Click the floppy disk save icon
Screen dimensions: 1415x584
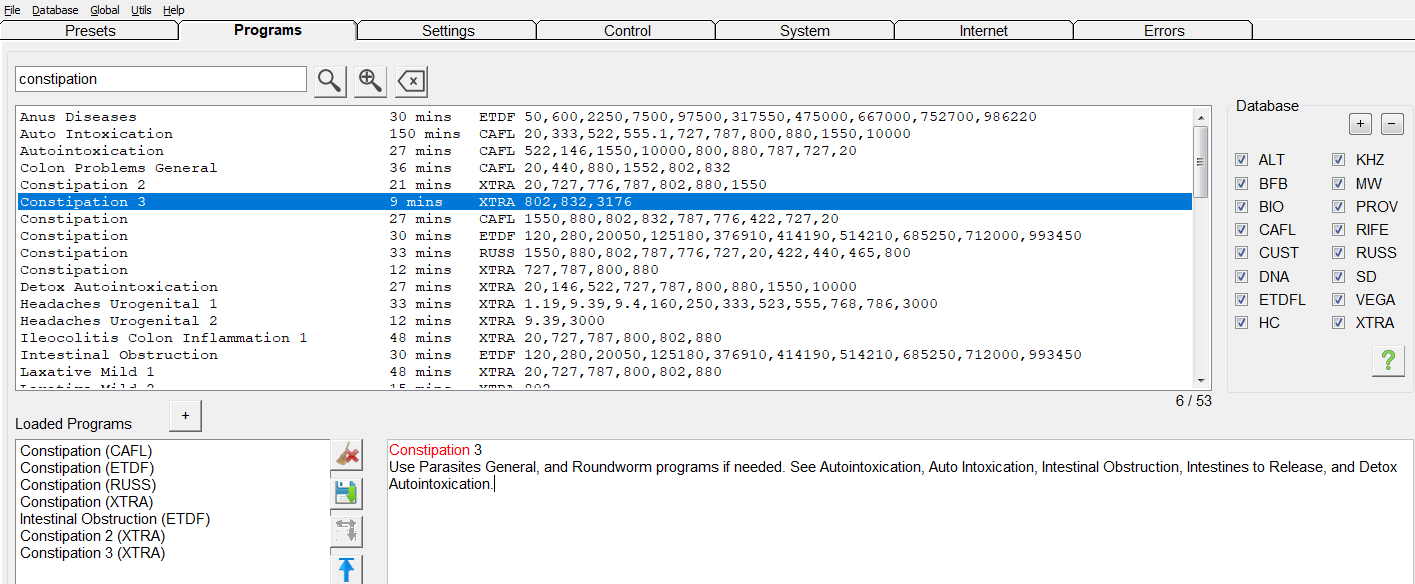tap(346, 492)
